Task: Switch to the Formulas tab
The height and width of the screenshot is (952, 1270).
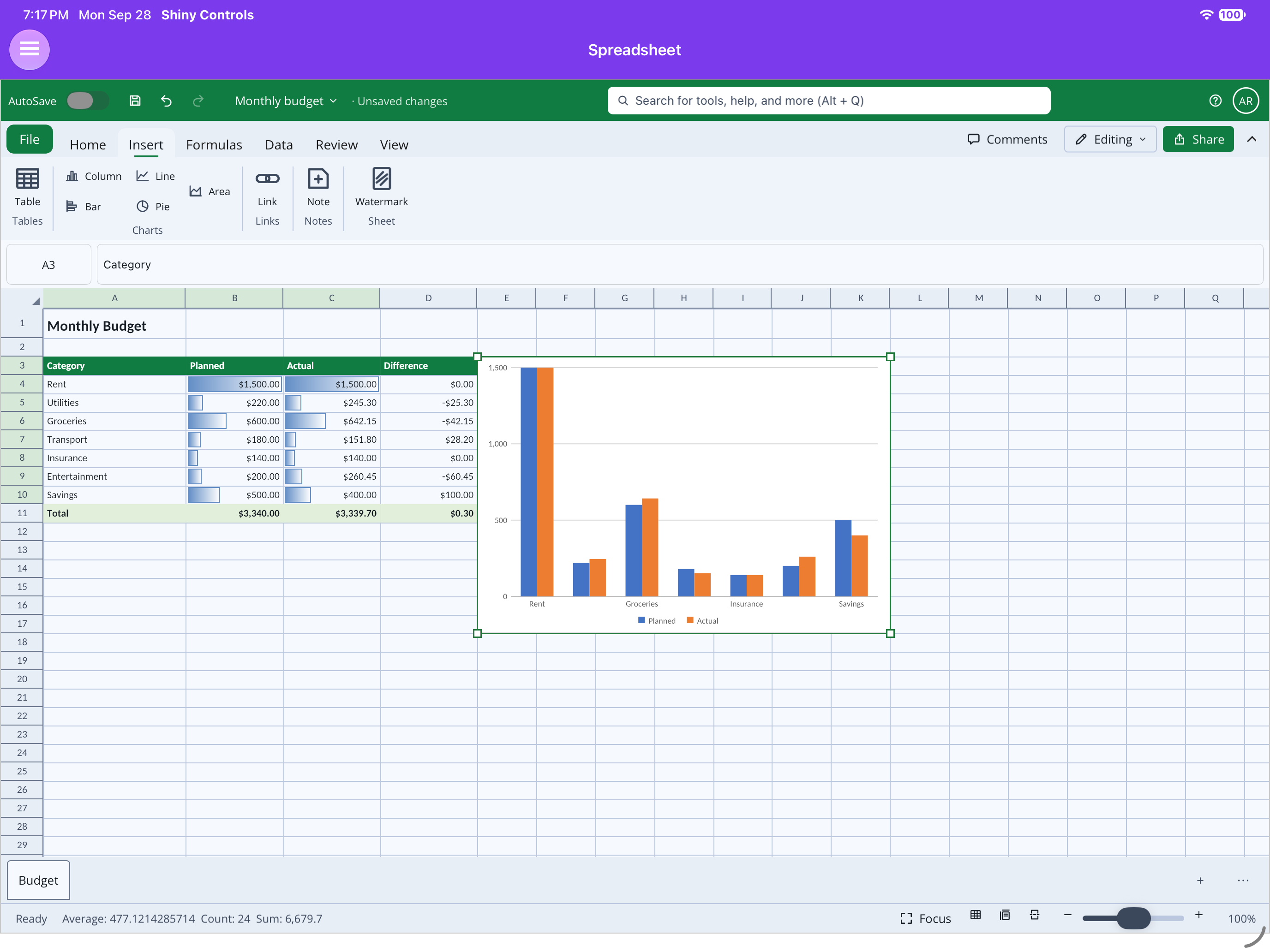Action: coord(214,145)
